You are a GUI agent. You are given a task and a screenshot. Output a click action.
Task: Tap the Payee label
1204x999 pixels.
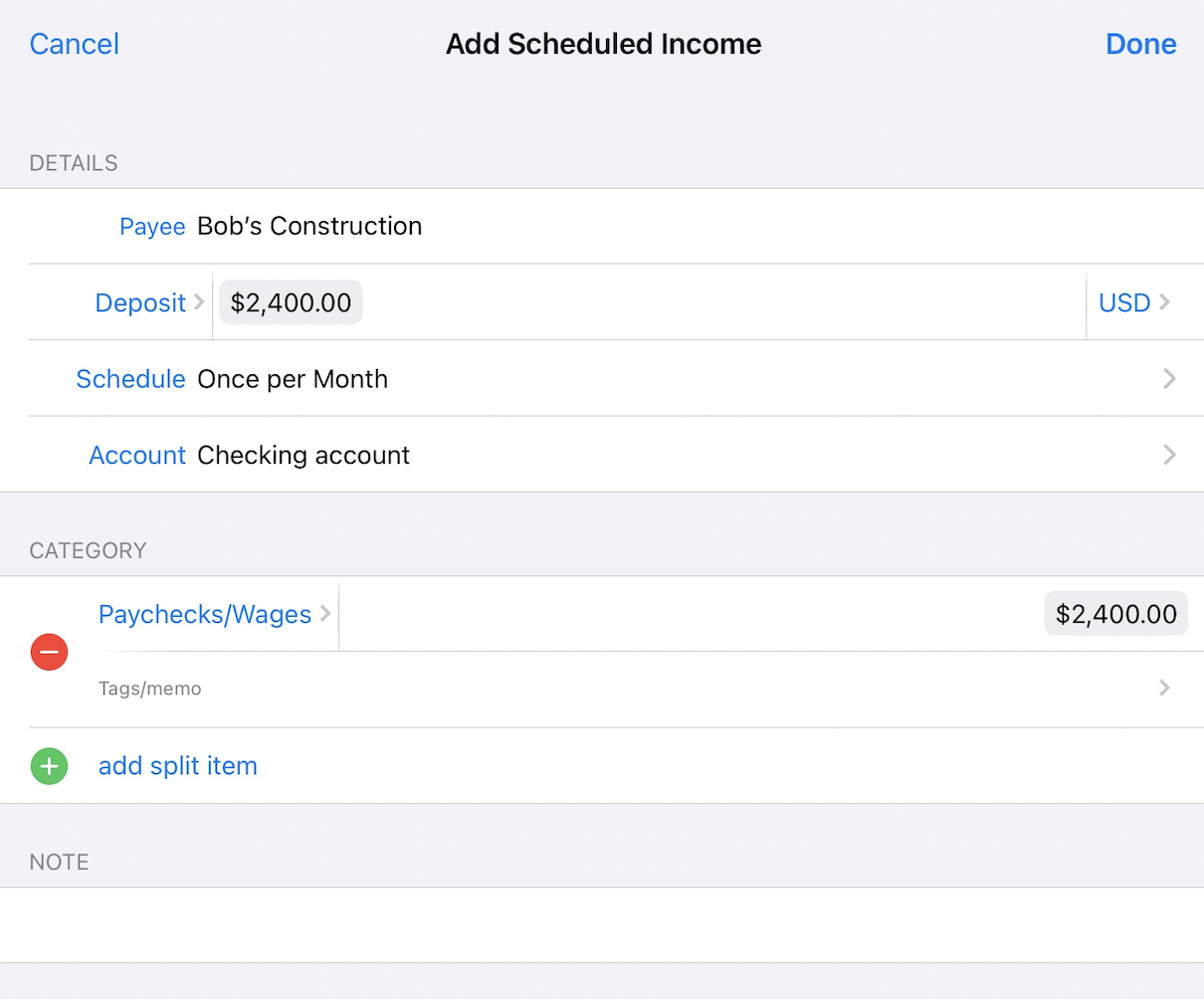tap(152, 227)
